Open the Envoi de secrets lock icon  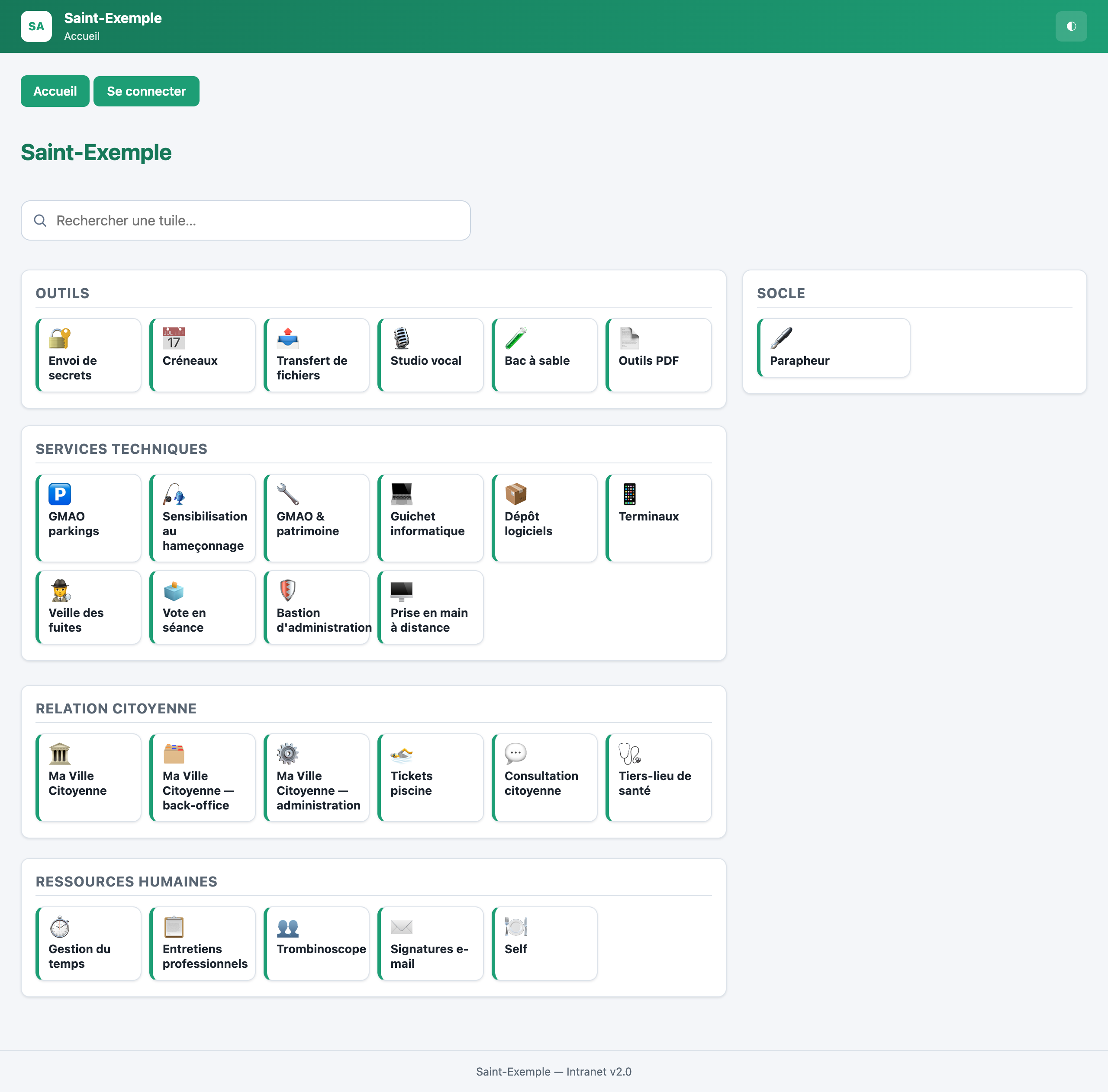click(x=60, y=338)
